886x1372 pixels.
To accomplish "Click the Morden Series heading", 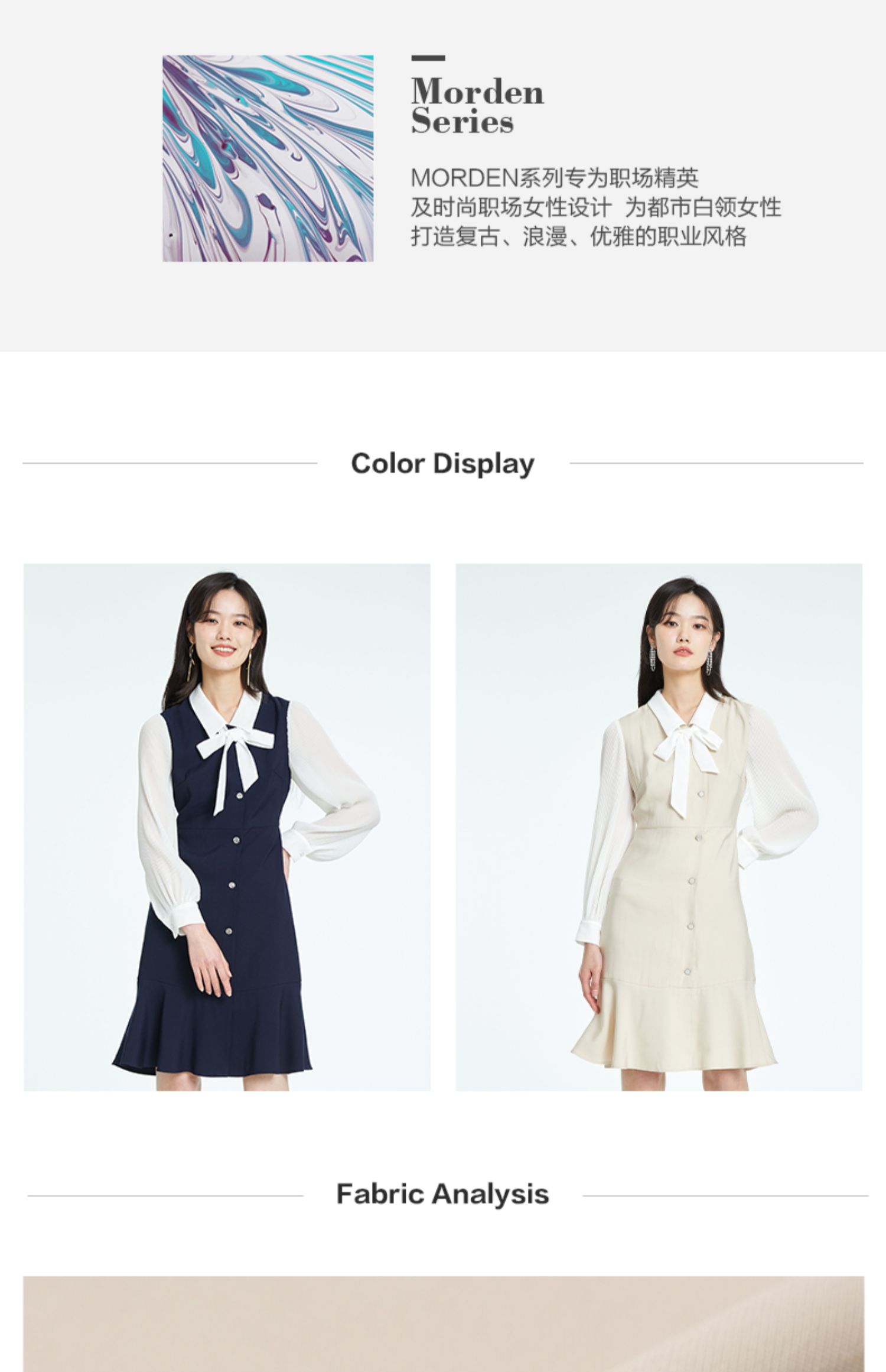I will (477, 106).
